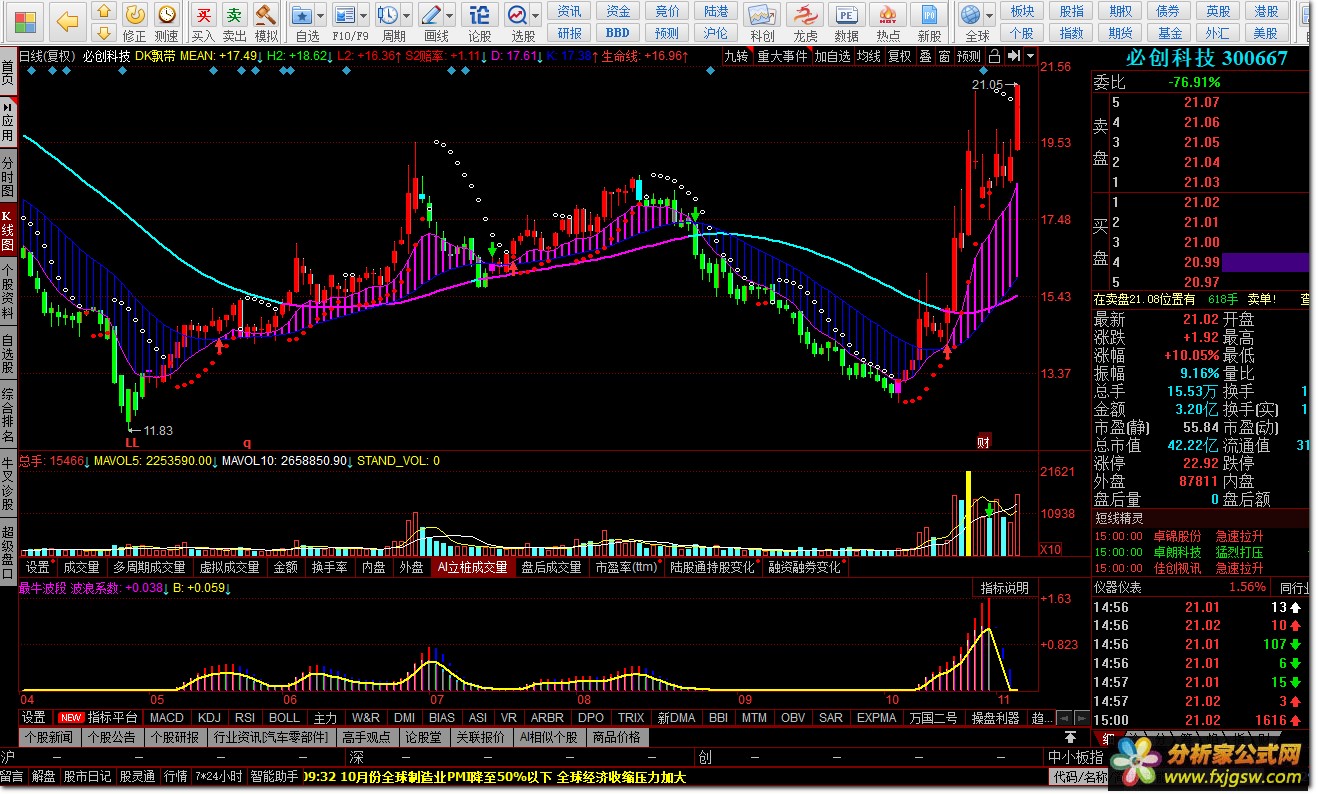Image resolution: width=1318 pixels, height=794 pixels.
Task: Open the 测速 speed test tool
Action: 167,22
